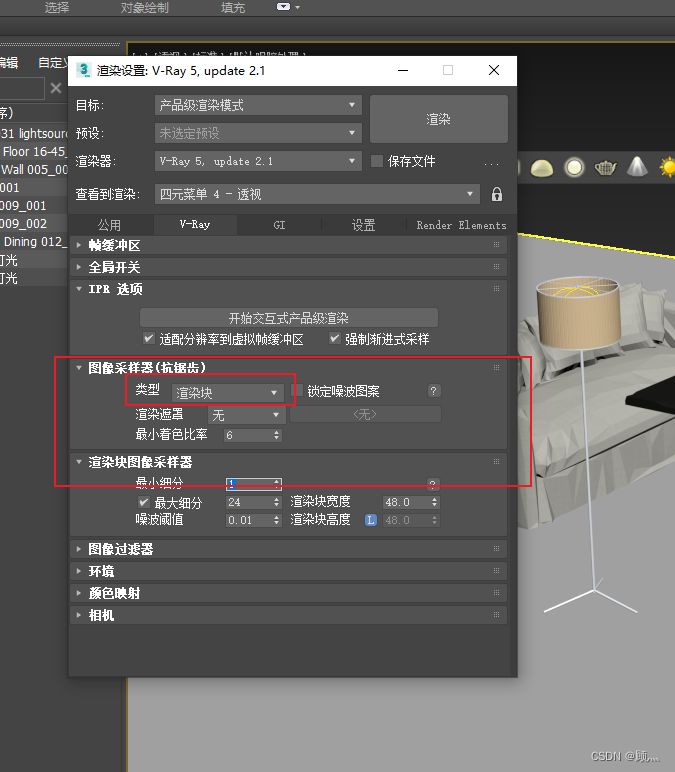Click the render mask <无> button
The width and height of the screenshot is (675, 772).
pyautogui.click(x=365, y=415)
